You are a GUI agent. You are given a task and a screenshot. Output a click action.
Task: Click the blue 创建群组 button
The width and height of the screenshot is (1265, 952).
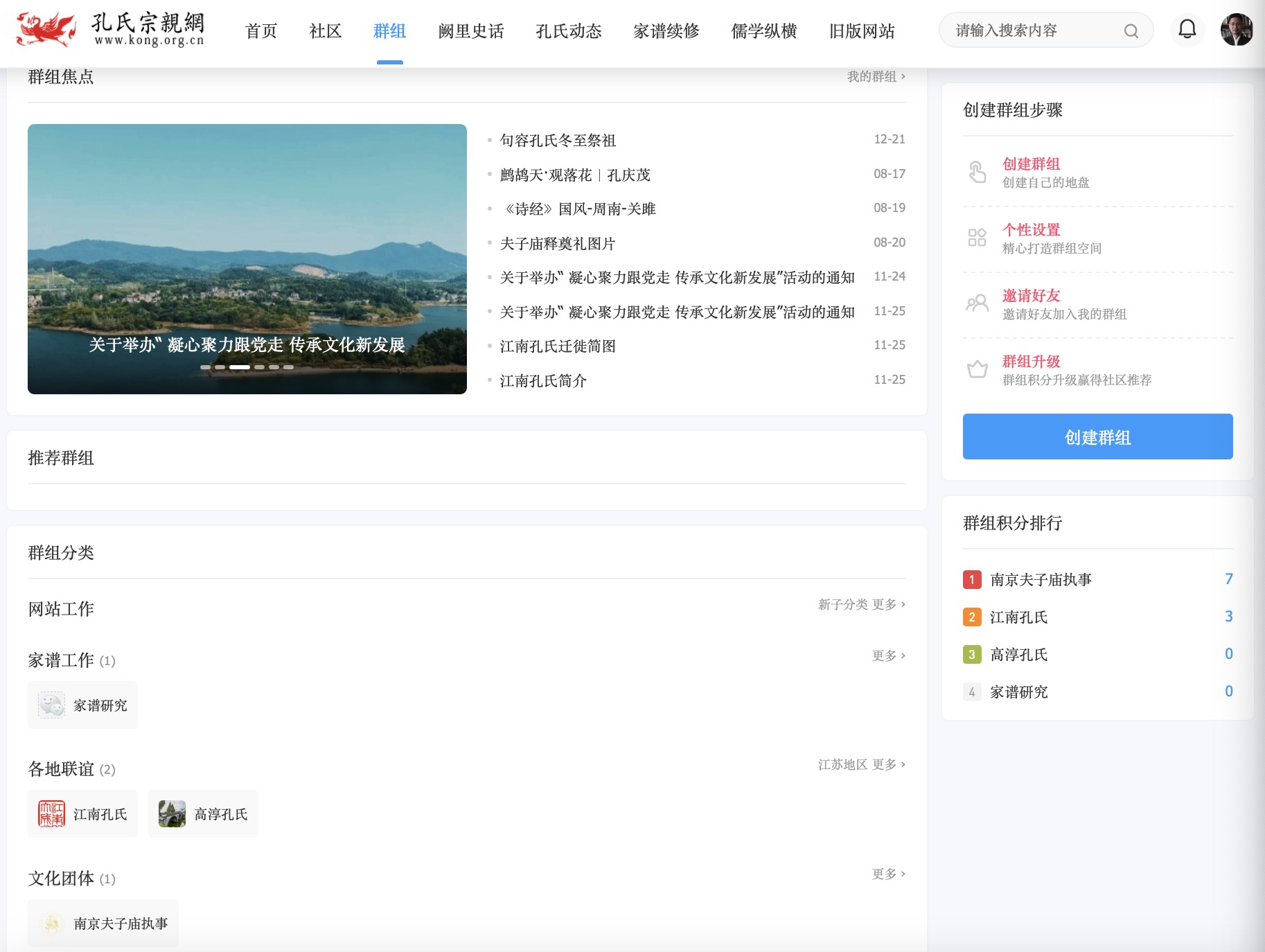click(x=1098, y=437)
